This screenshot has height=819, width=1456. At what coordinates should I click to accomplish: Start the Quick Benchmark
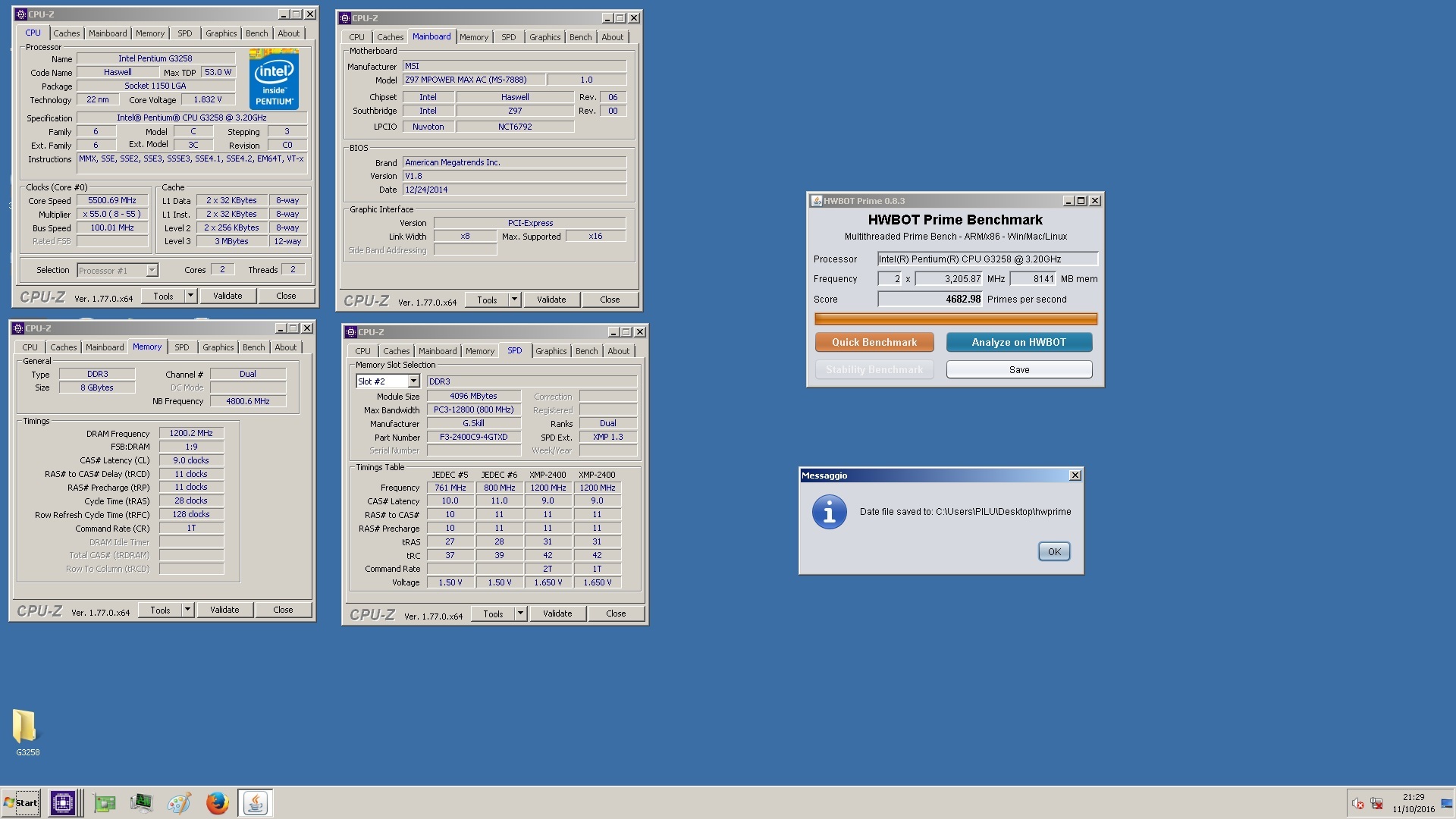click(874, 342)
